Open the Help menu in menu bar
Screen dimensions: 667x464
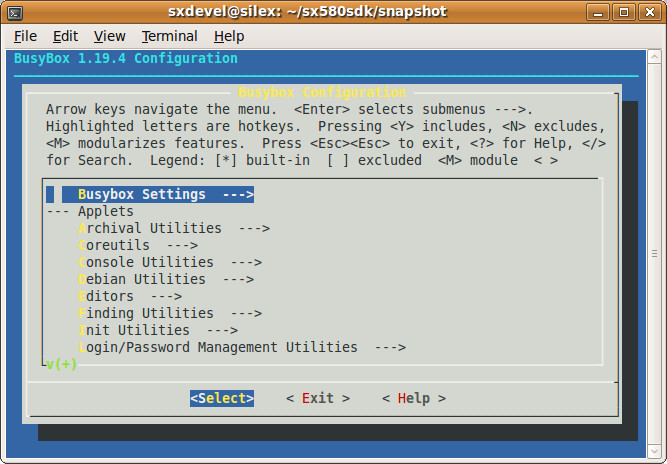[x=229, y=37]
